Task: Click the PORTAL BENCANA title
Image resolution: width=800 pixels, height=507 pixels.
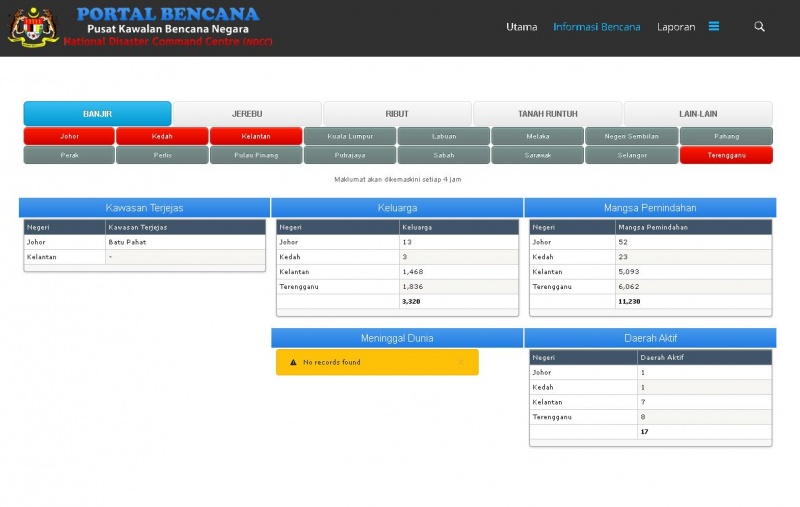Action: (x=168, y=14)
